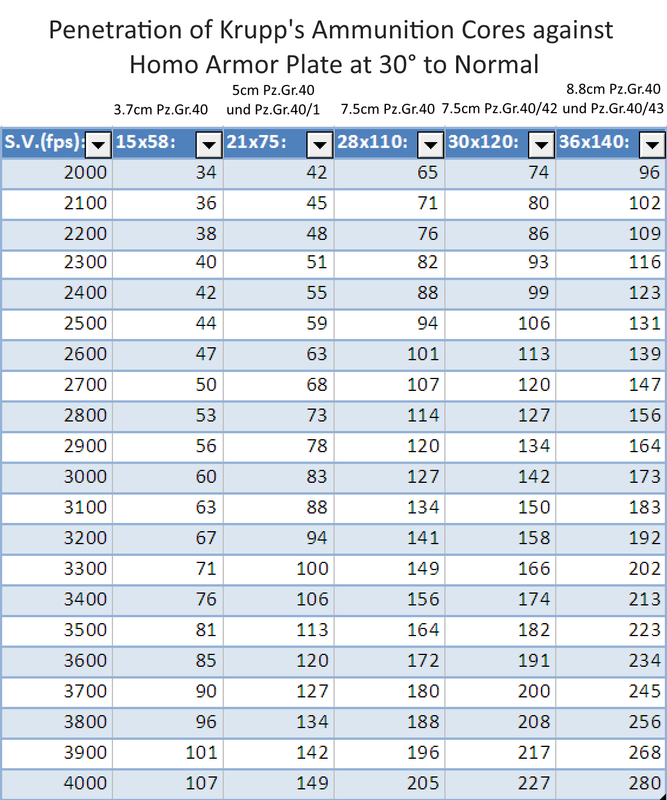Image resolution: width=667 pixels, height=800 pixels.
Task: Open the 30x120 column filter dropdown
Action: (x=541, y=145)
